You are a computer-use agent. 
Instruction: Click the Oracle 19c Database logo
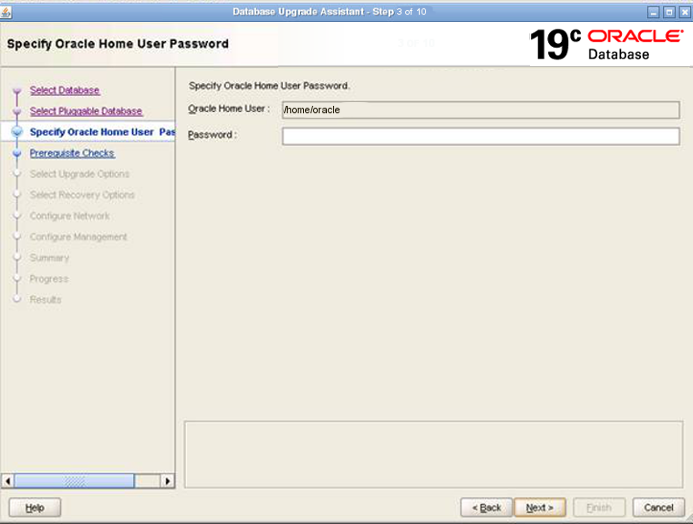tap(604, 44)
